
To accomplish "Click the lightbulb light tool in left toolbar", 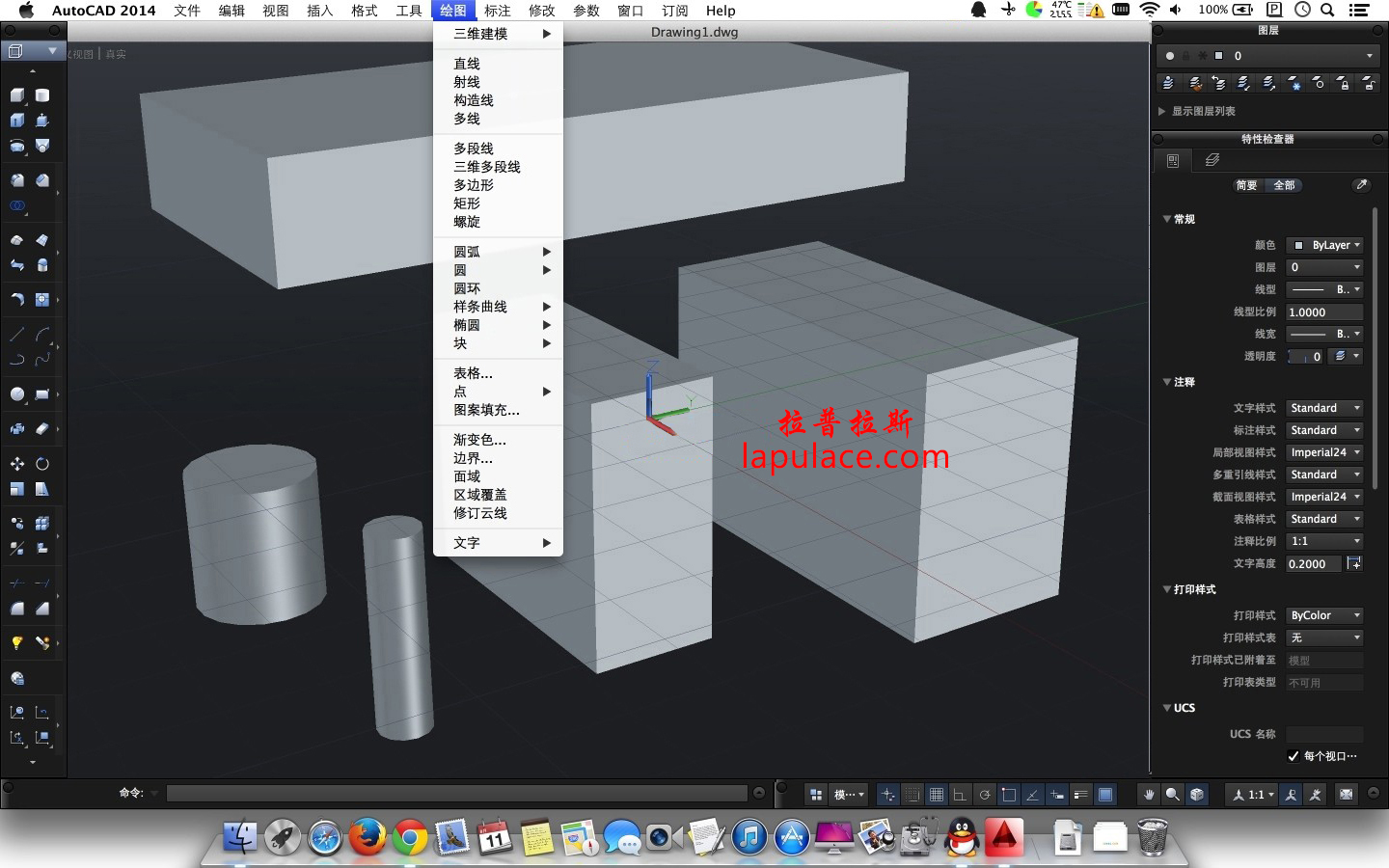I will click(x=16, y=642).
